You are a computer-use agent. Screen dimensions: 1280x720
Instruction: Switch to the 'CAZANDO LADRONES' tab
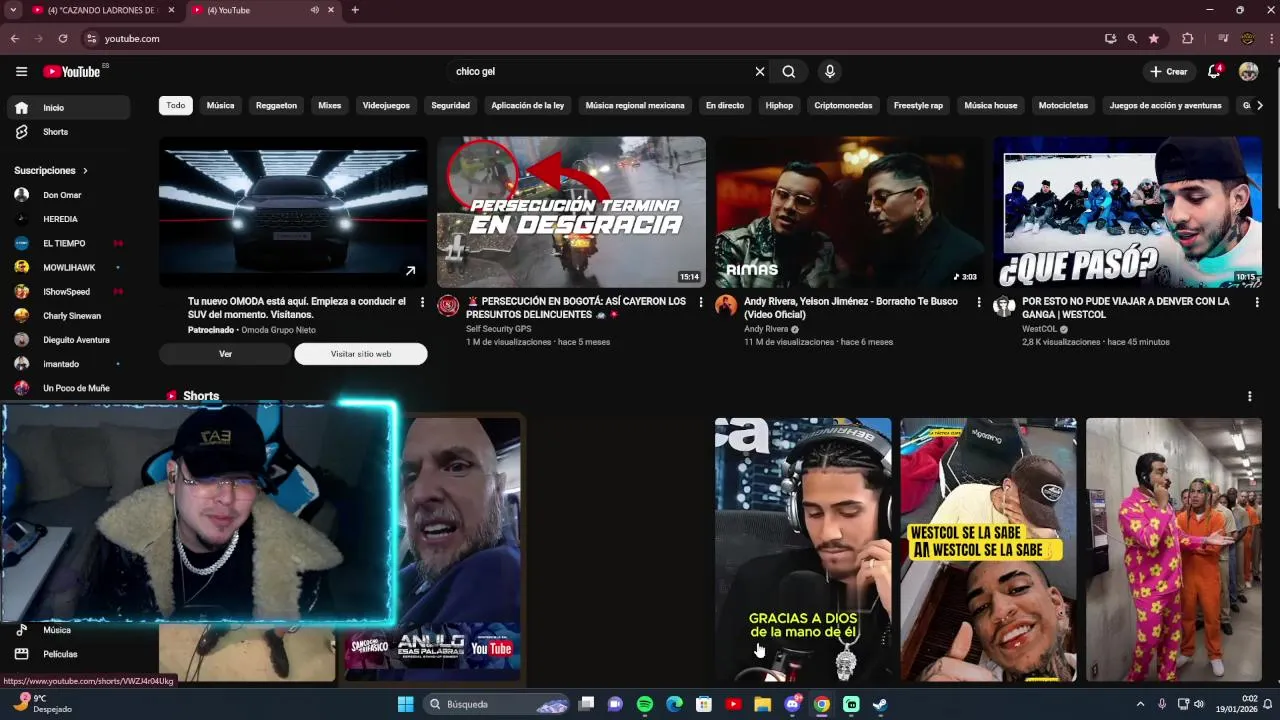click(104, 10)
